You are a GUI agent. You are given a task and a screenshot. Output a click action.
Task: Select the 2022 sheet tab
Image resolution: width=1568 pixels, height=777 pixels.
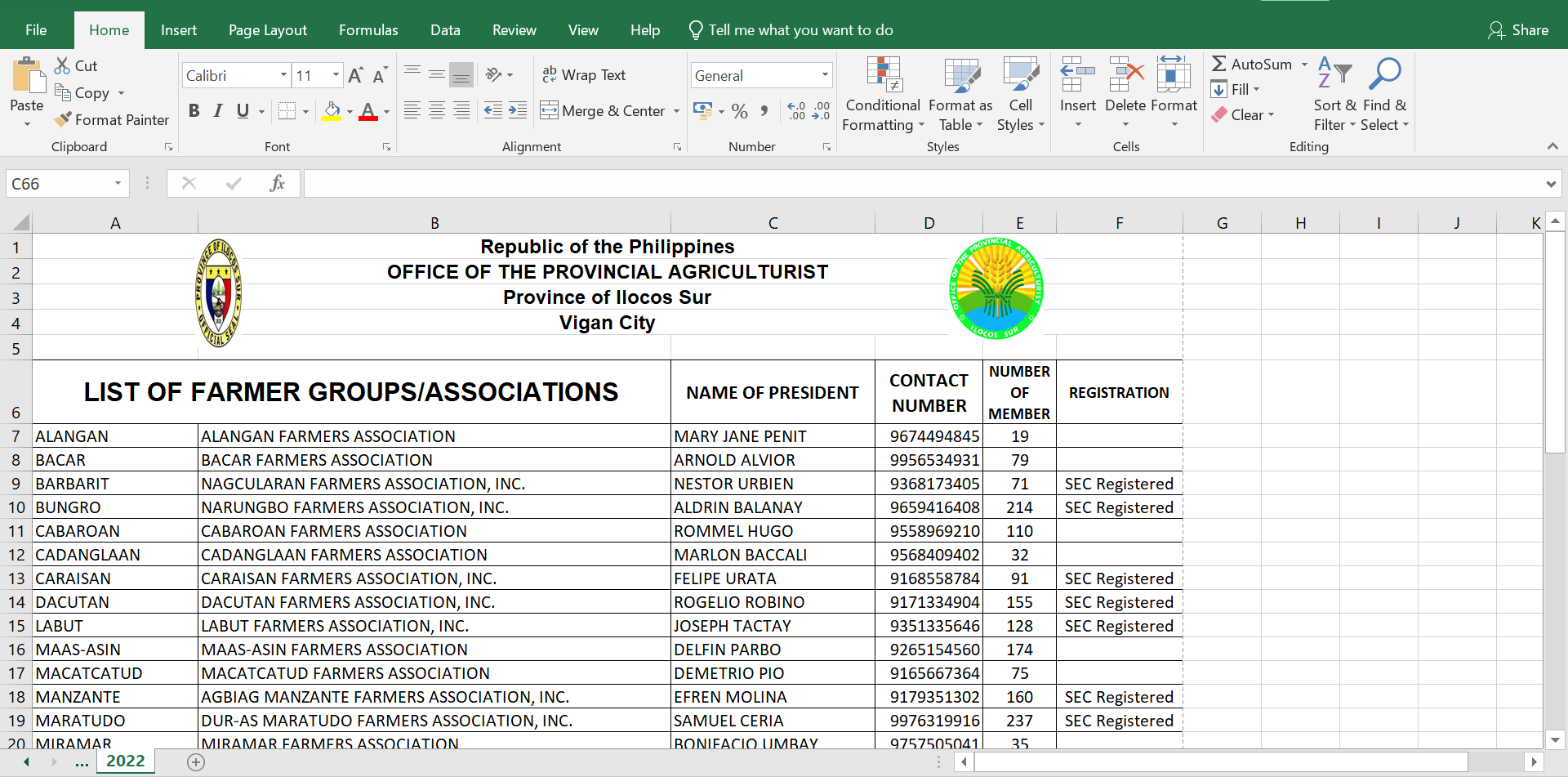126,761
